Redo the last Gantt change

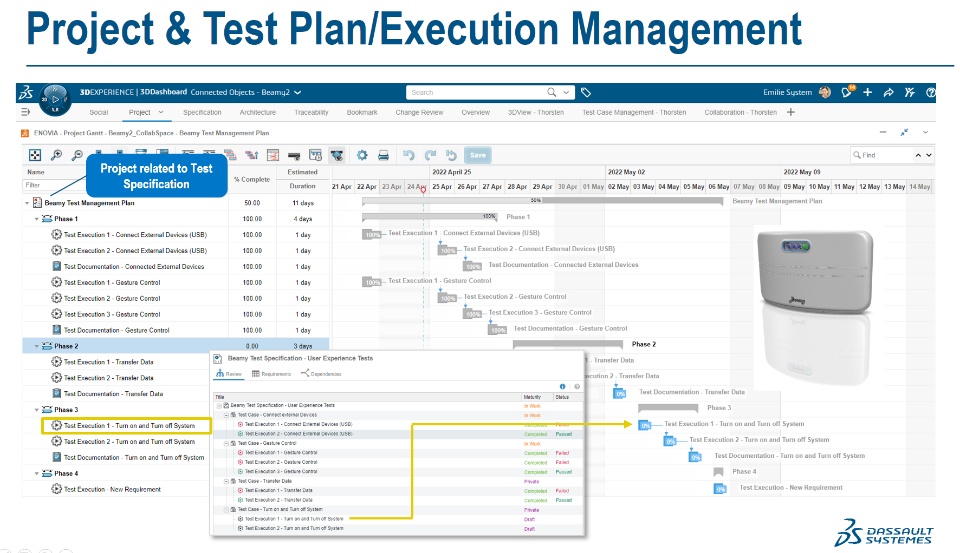click(430, 155)
